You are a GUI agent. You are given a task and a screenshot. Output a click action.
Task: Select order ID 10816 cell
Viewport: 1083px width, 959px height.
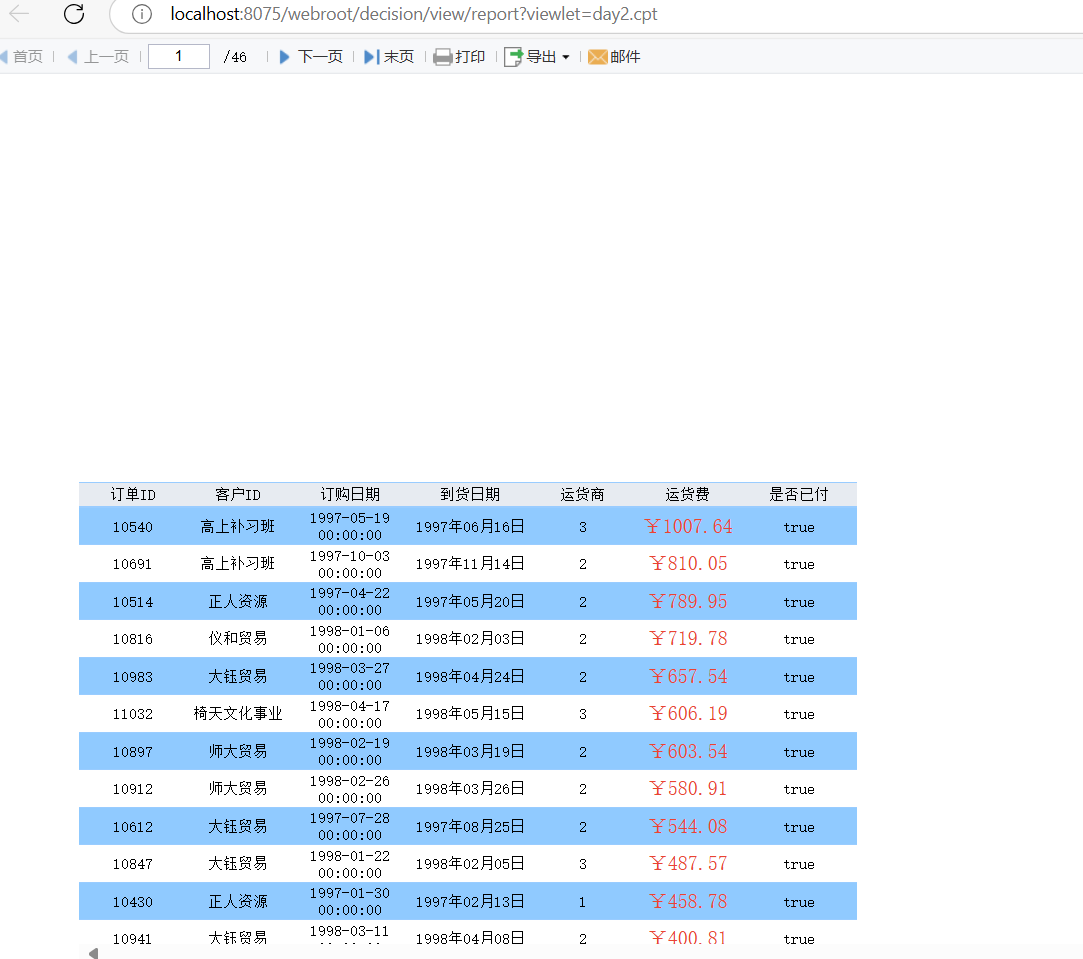tap(133, 639)
